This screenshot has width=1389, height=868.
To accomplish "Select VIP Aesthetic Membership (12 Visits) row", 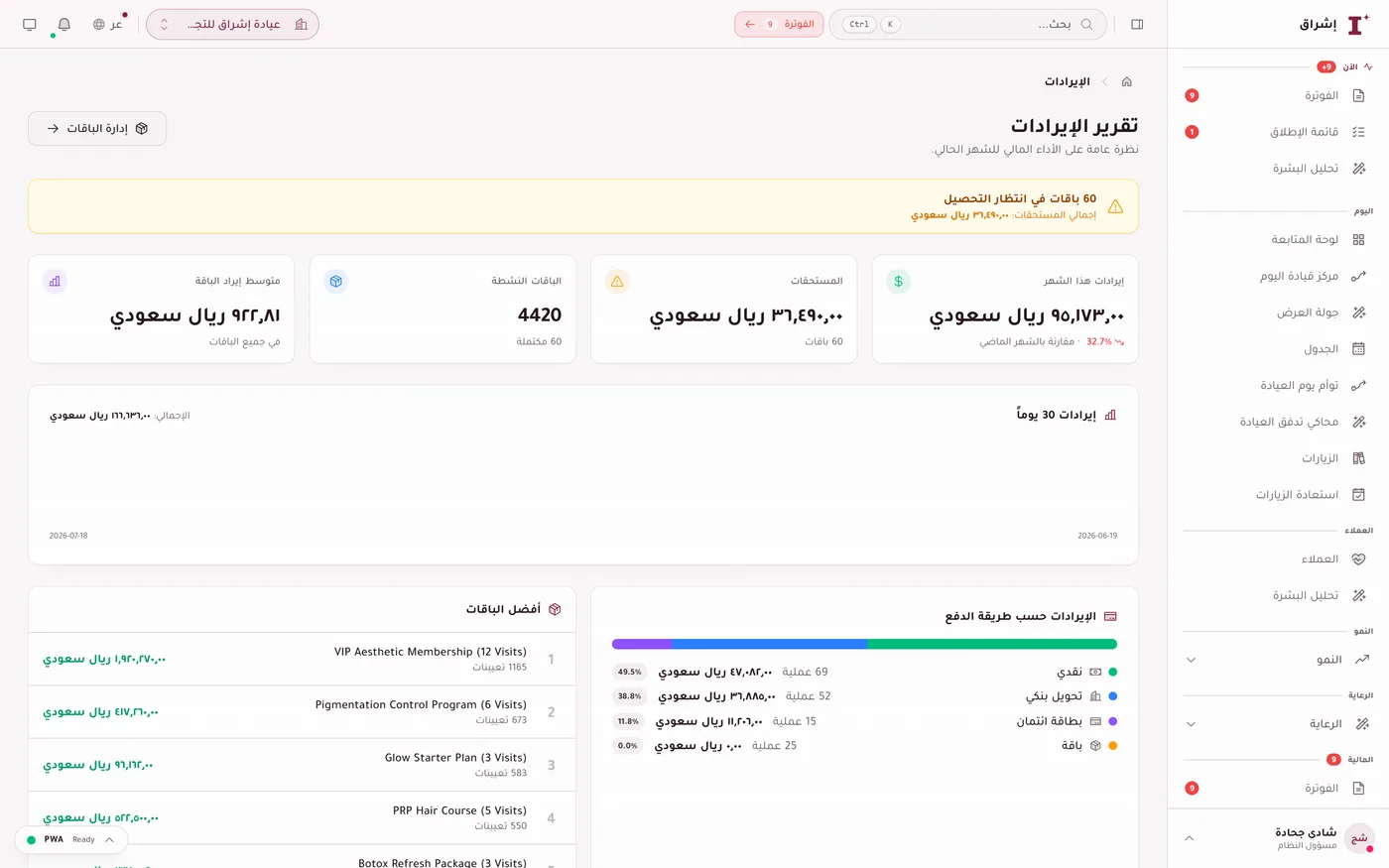I will [x=302, y=659].
